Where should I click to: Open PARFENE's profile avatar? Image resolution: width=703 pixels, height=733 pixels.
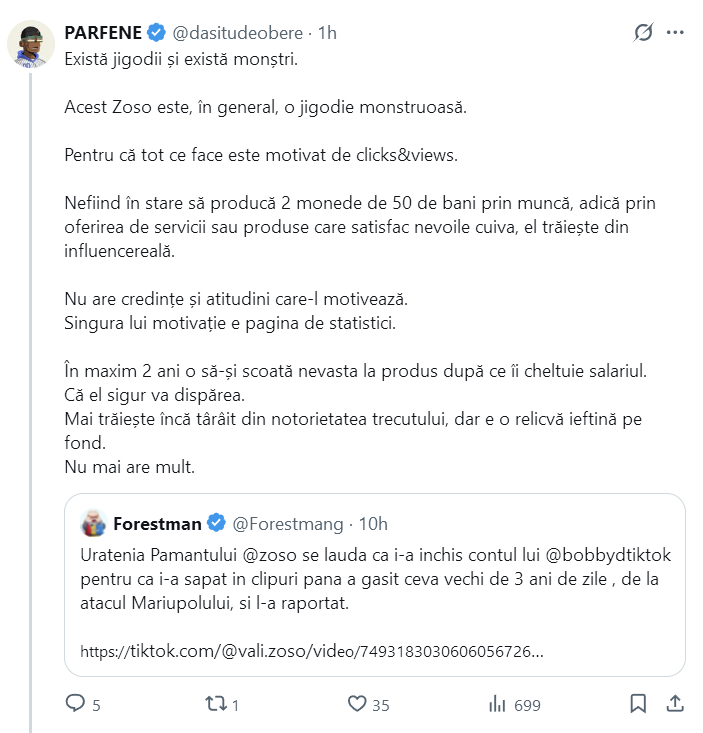point(31,45)
